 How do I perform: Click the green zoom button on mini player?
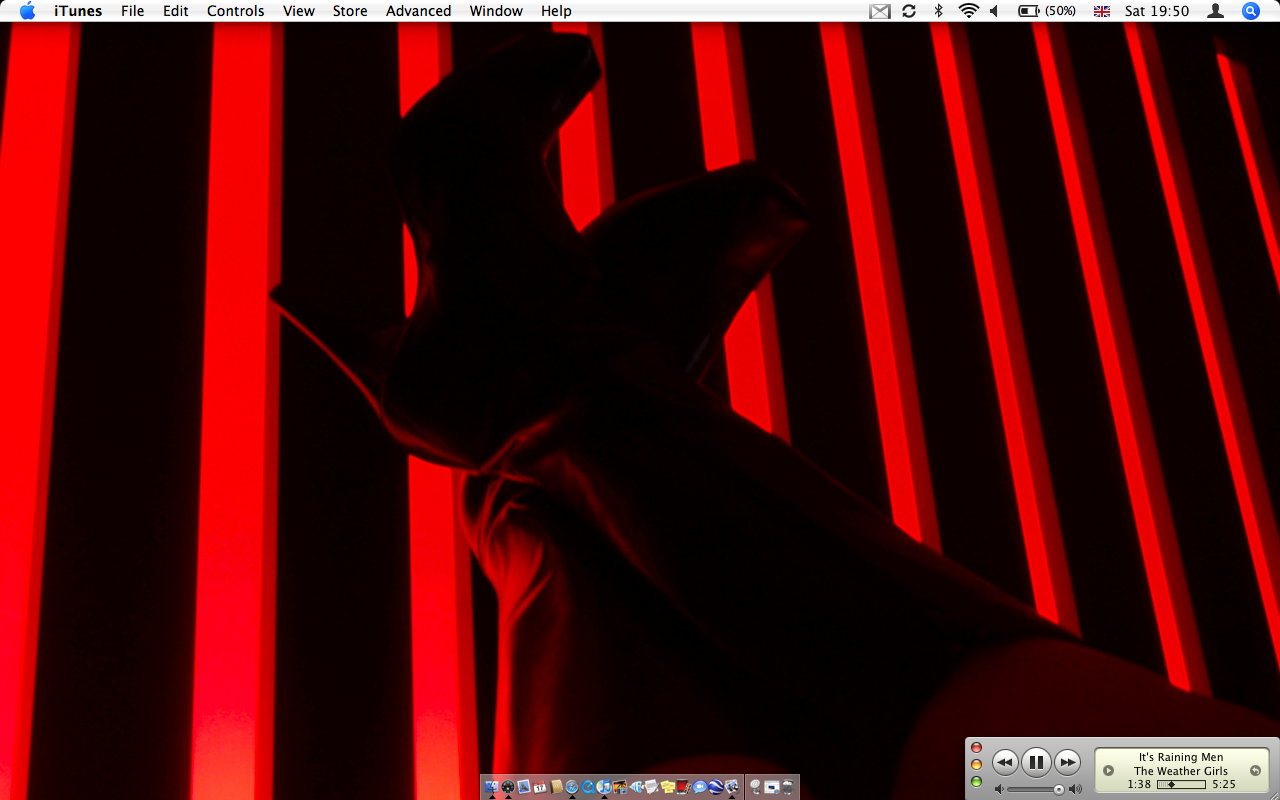coord(977,782)
